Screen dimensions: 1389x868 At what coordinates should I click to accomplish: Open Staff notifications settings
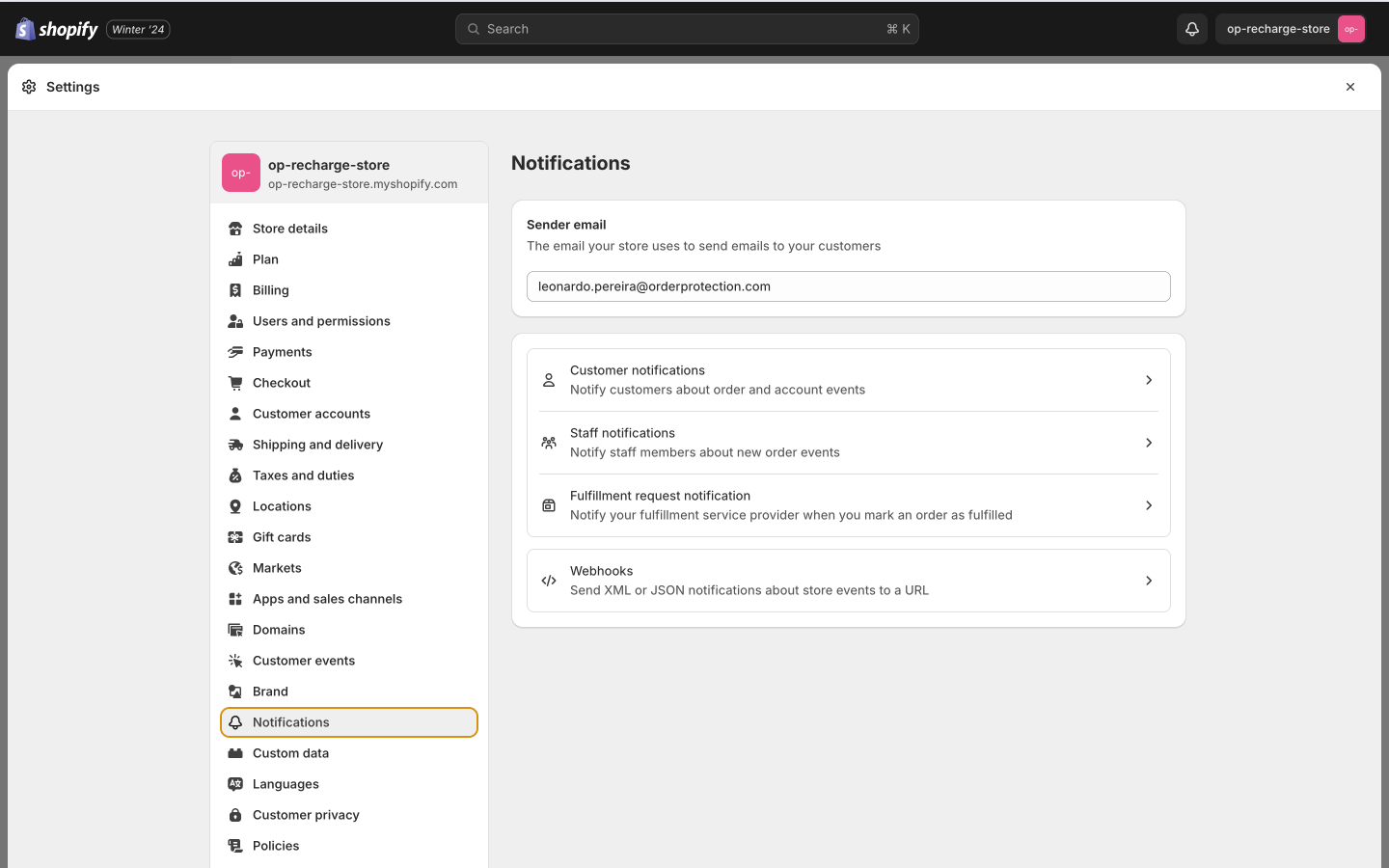coord(849,443)
